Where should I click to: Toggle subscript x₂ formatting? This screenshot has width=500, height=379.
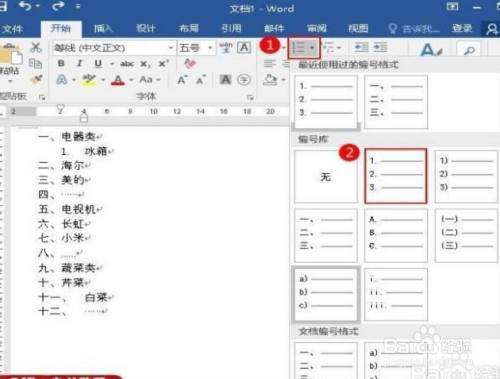point(145,64)
